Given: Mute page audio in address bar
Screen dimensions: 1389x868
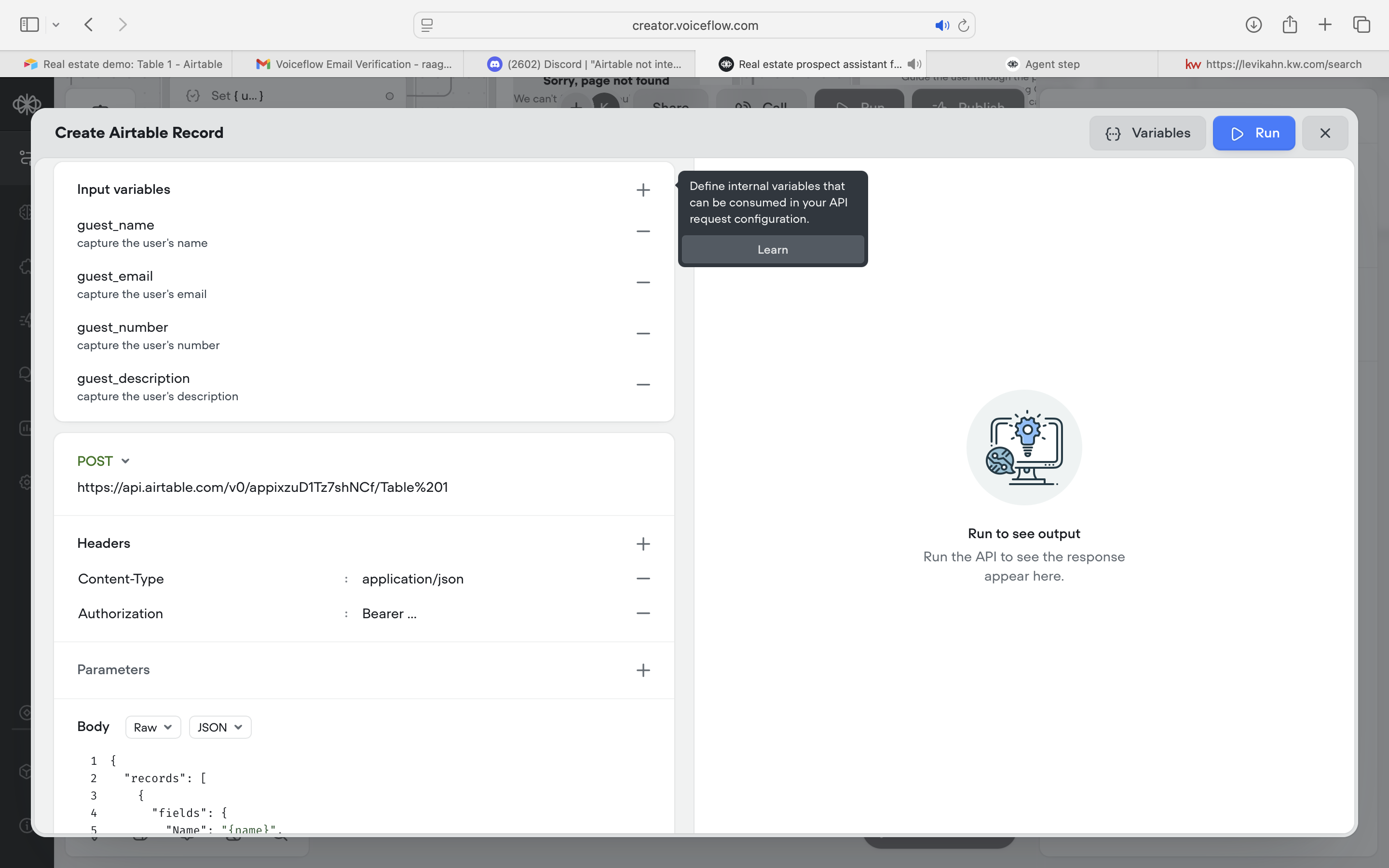Looking at the screenshot, I should (x=942, y=25).
